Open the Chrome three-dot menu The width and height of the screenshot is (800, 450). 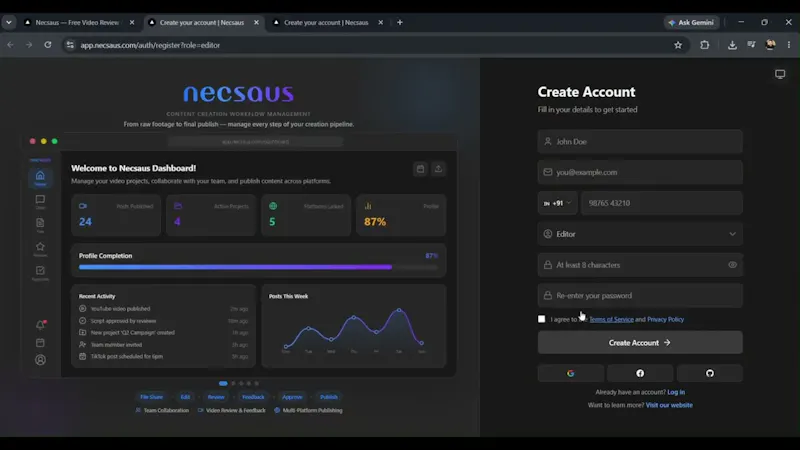[789, 45]
